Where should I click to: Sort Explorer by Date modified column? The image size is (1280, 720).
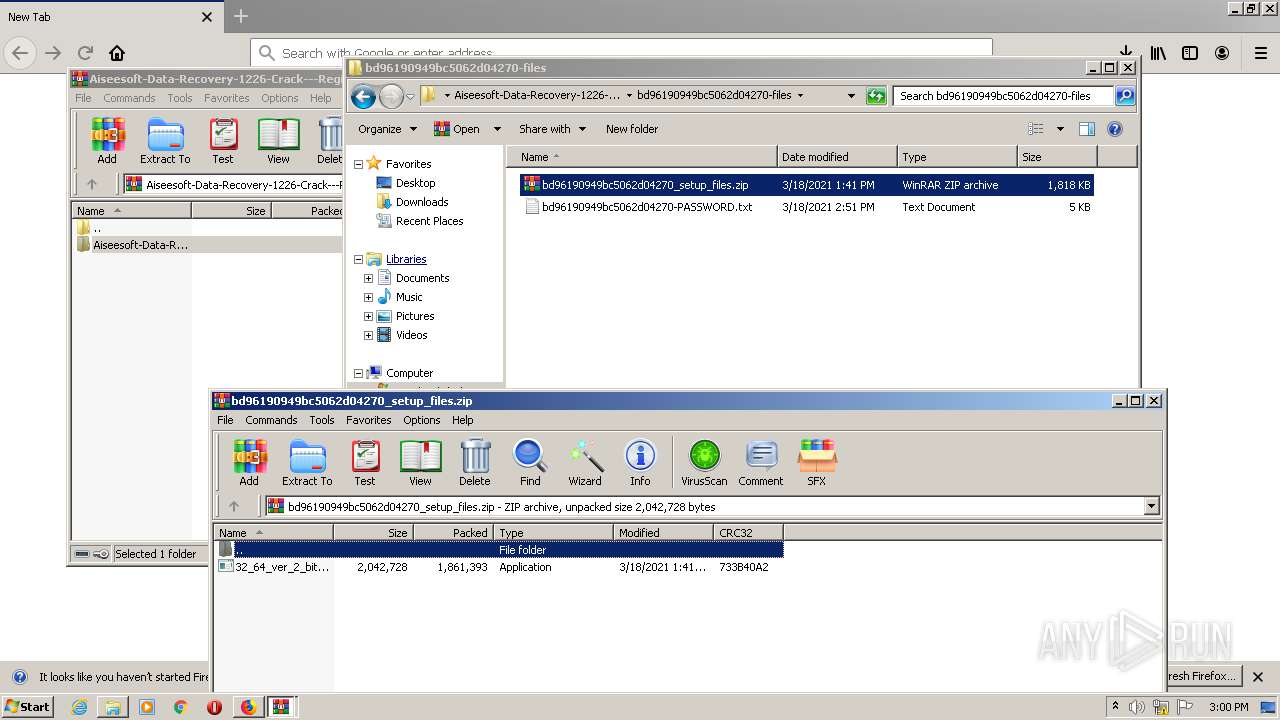[837, 157]
